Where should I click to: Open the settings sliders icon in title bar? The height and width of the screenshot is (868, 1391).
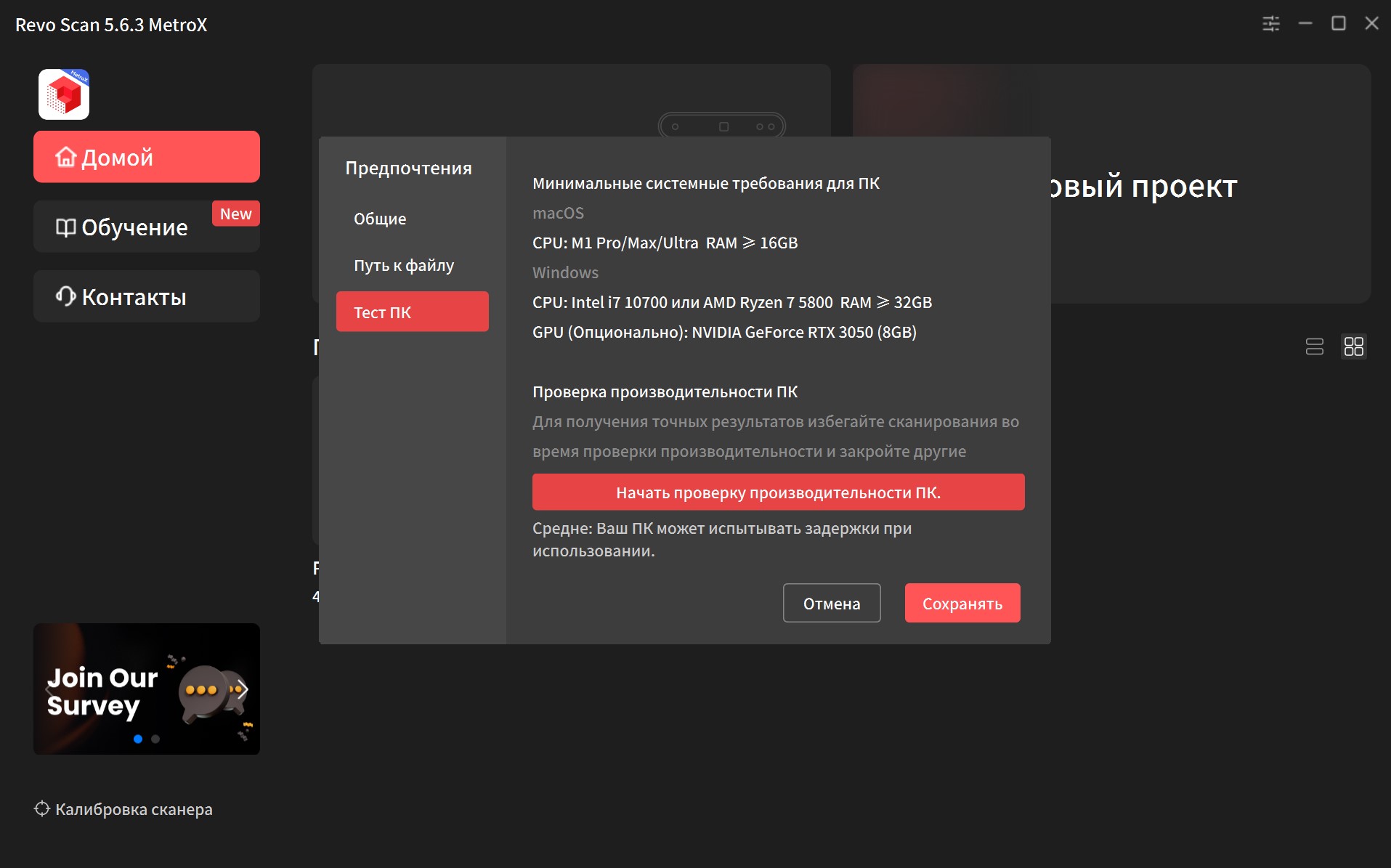pyautogui.click(x=1271, y=24)
